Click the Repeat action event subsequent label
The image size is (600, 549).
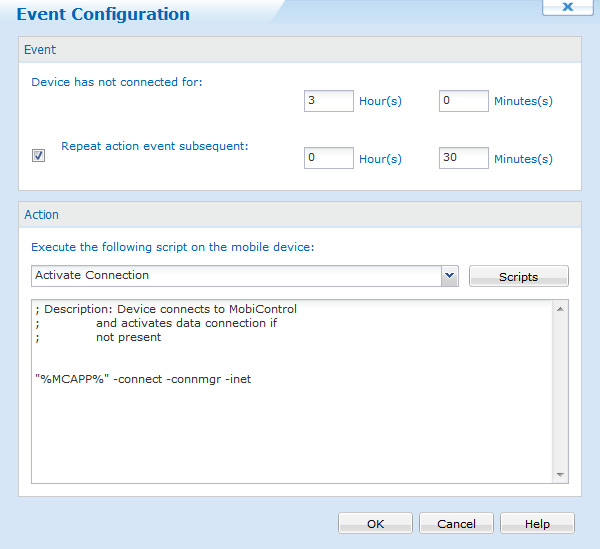155,146
